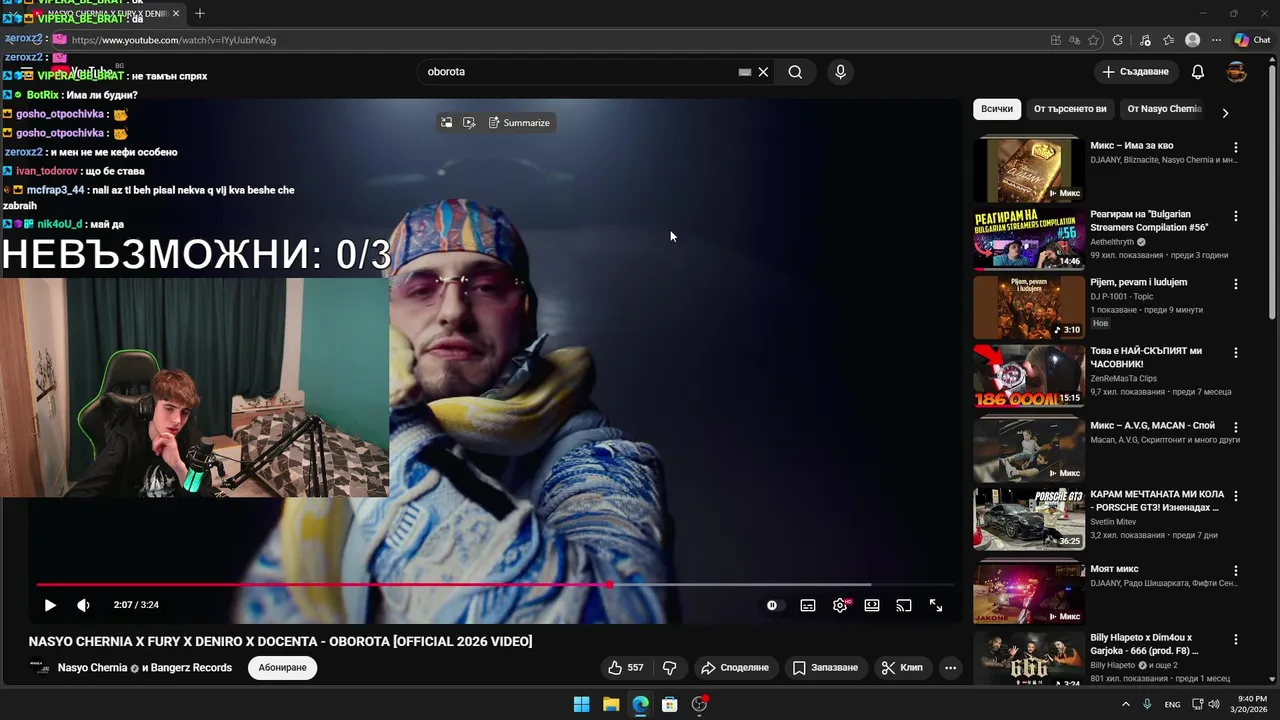
Task: Enter fullscreen mode on the player
Action: point(936,605)
